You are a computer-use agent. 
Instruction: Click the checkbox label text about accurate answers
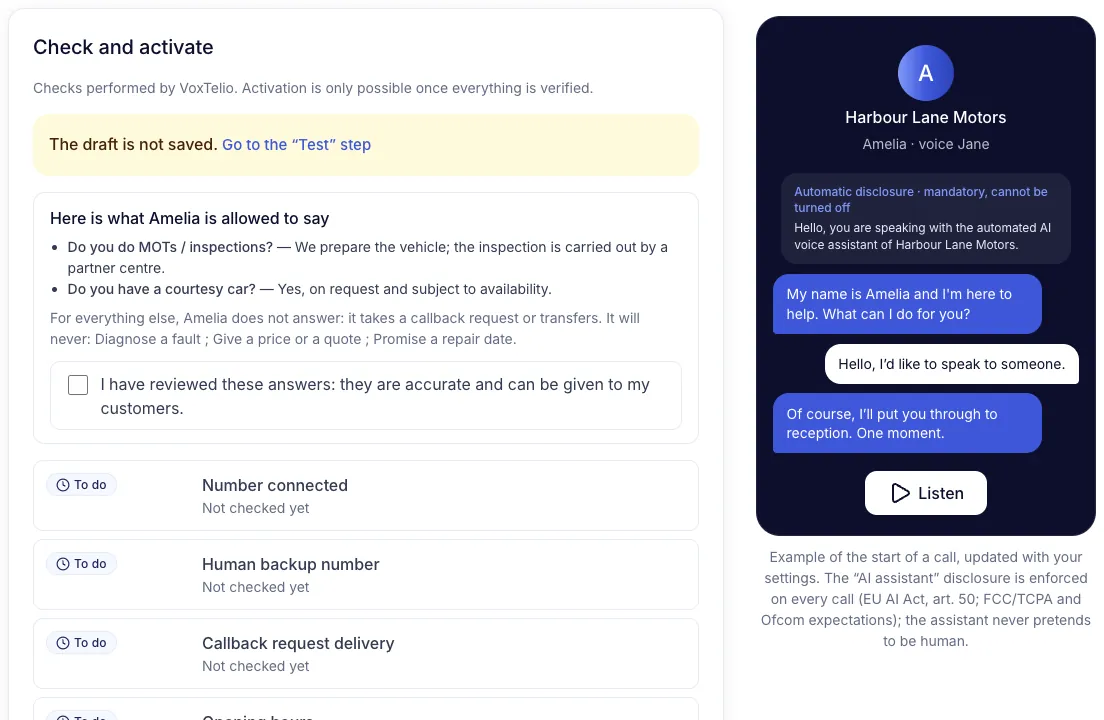(375, 396)
